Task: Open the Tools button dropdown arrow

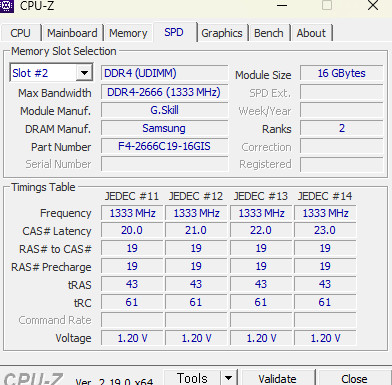Action: pyautogui.click(x=228, y=378)
